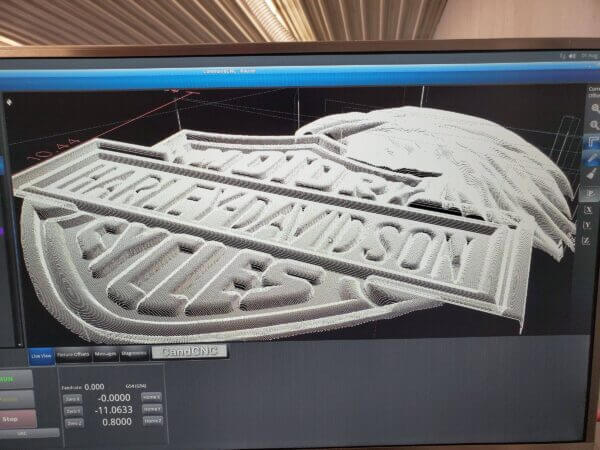Select the X axis view icon
Viewport: 600px width, 450px height.
click(589, 210)
